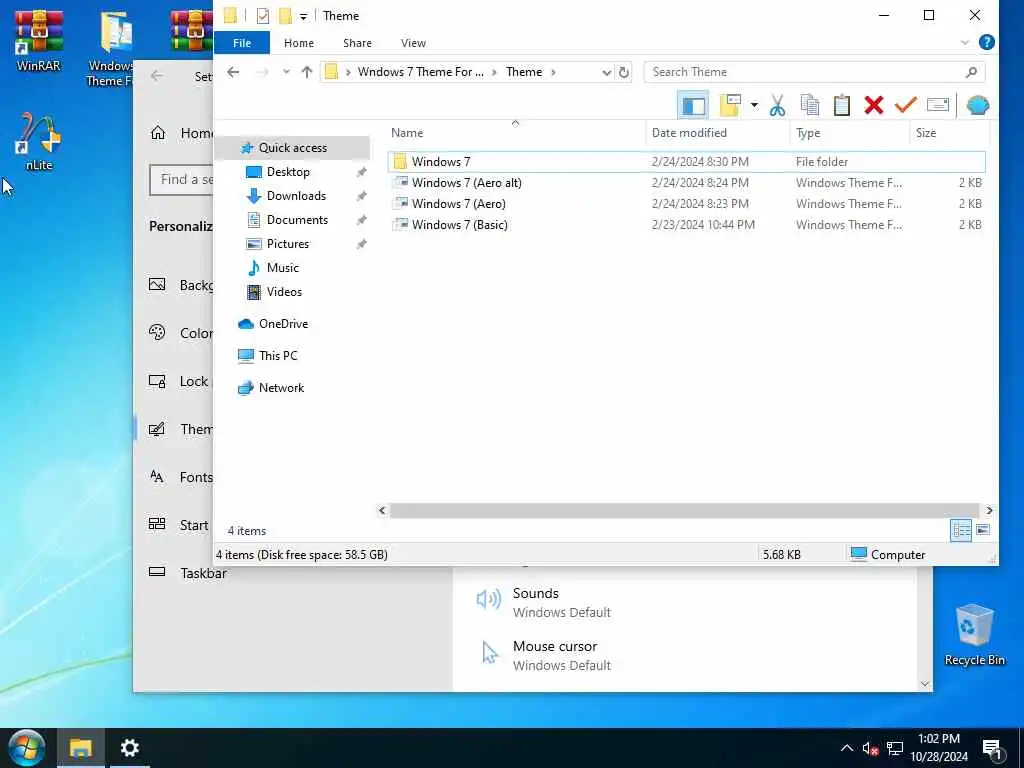The image size is (1024, 768).
Task: Switch to the Share ribbon tab
Action: pos(357,43)
